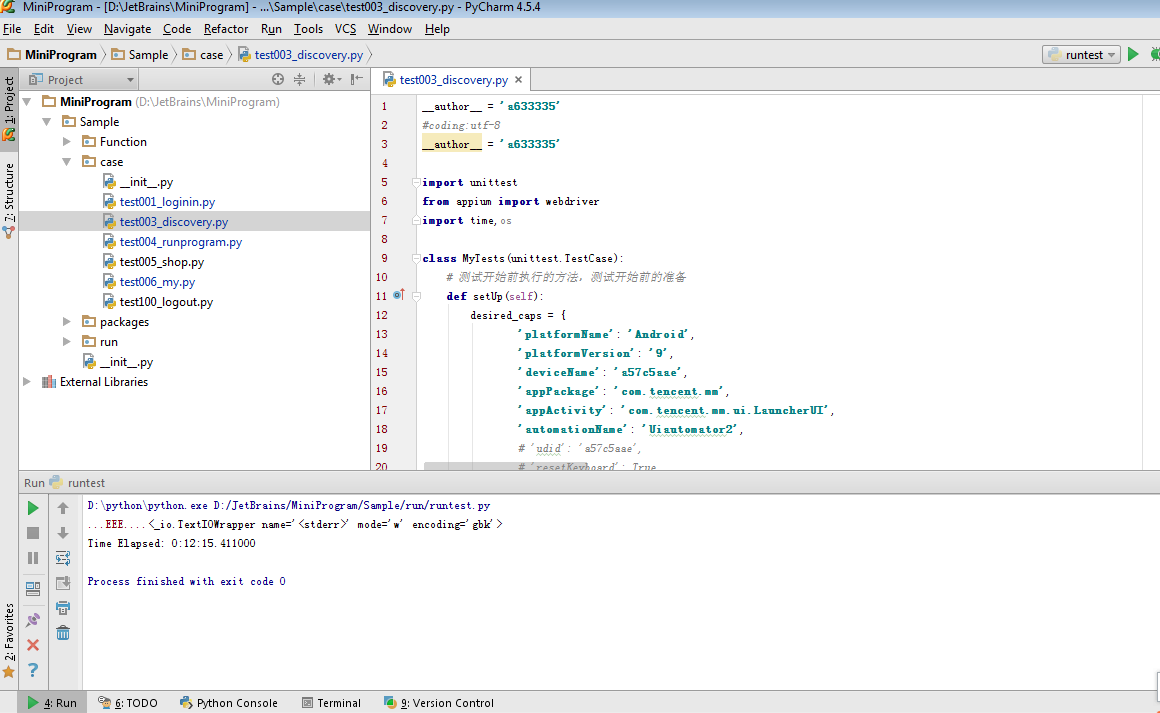This screenshot has width=1160, height=713.
Task: Open the runtest run configuration dropdown
Action: [1082, 55]
